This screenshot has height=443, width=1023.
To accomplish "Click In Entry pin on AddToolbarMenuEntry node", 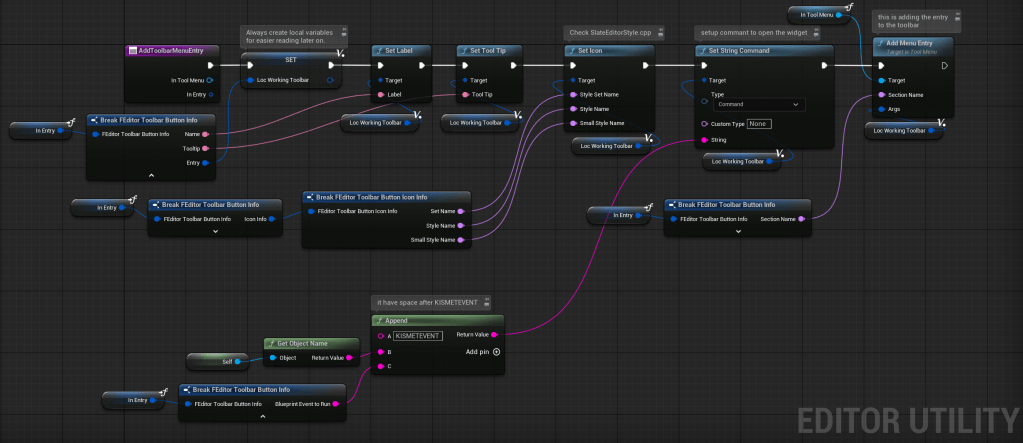I will tap(210, 95).
